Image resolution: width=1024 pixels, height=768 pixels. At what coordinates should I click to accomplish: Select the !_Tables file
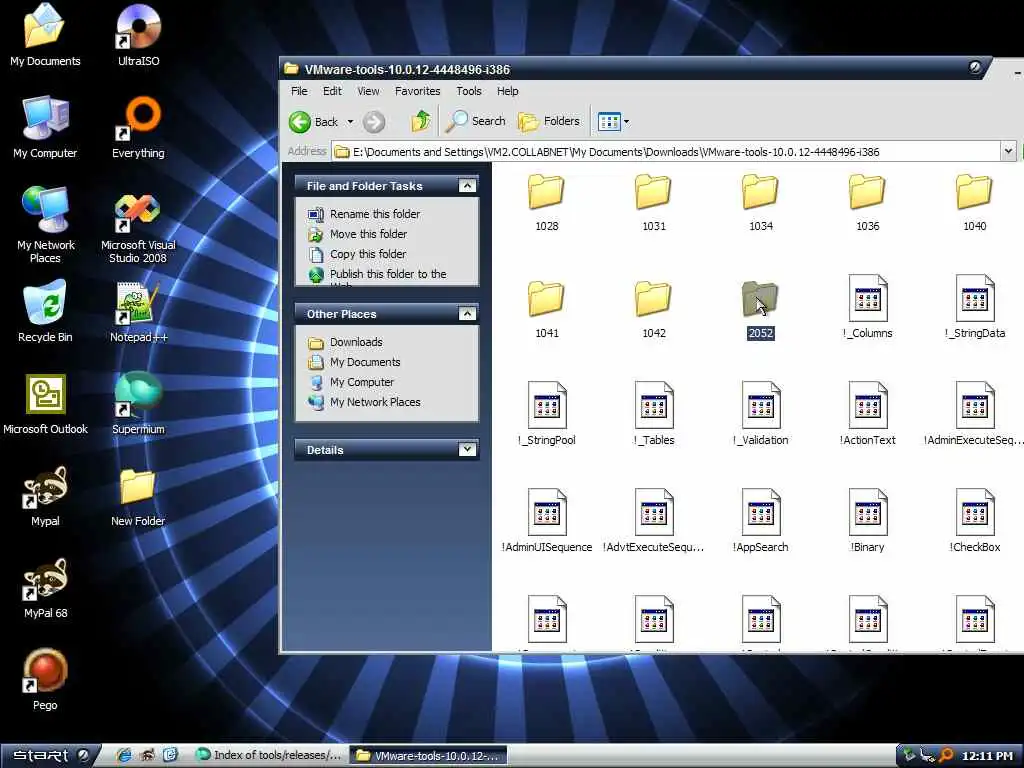pyautogui.click(x=654, y=413)
